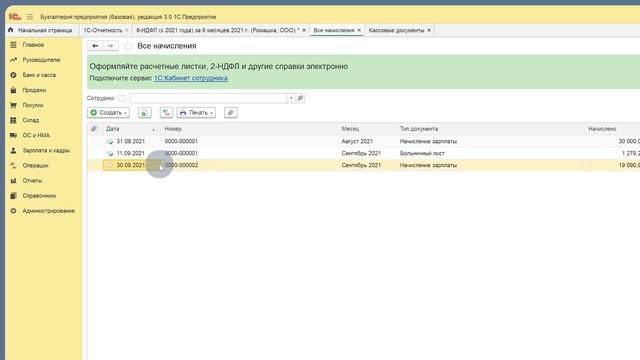Click the Начислено column header
The image size is (640, 360).
[x=602, y=129]
